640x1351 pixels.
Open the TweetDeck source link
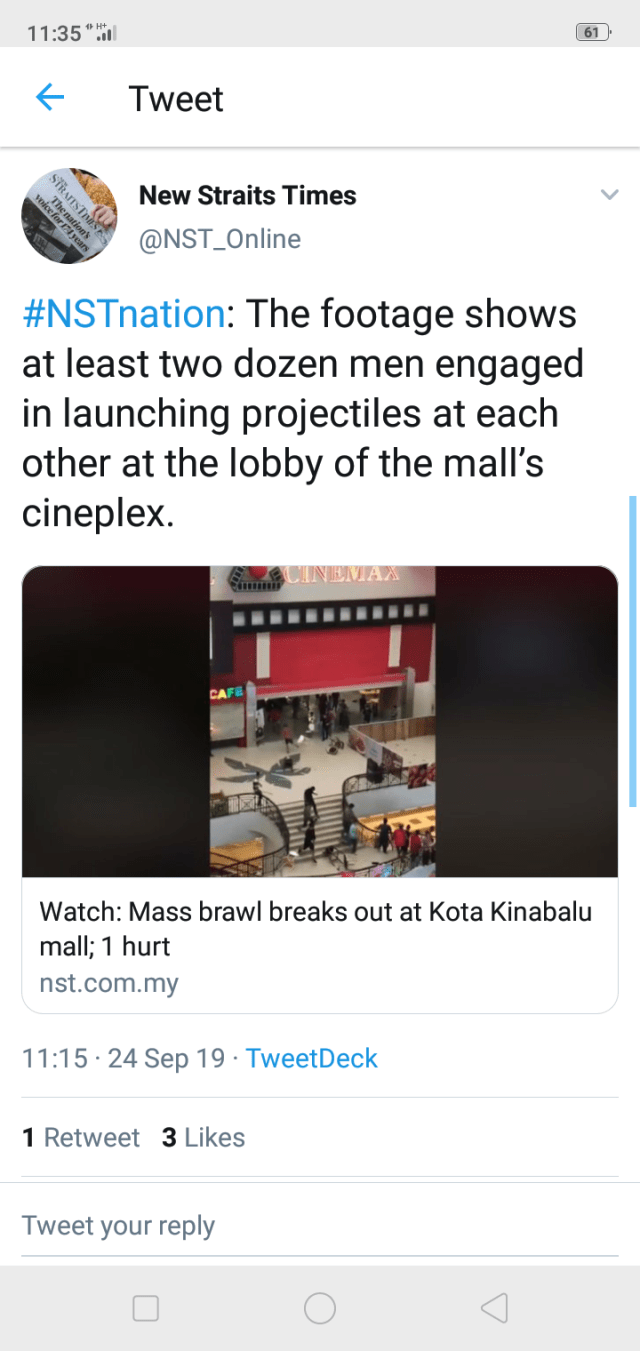point(312,1059)
